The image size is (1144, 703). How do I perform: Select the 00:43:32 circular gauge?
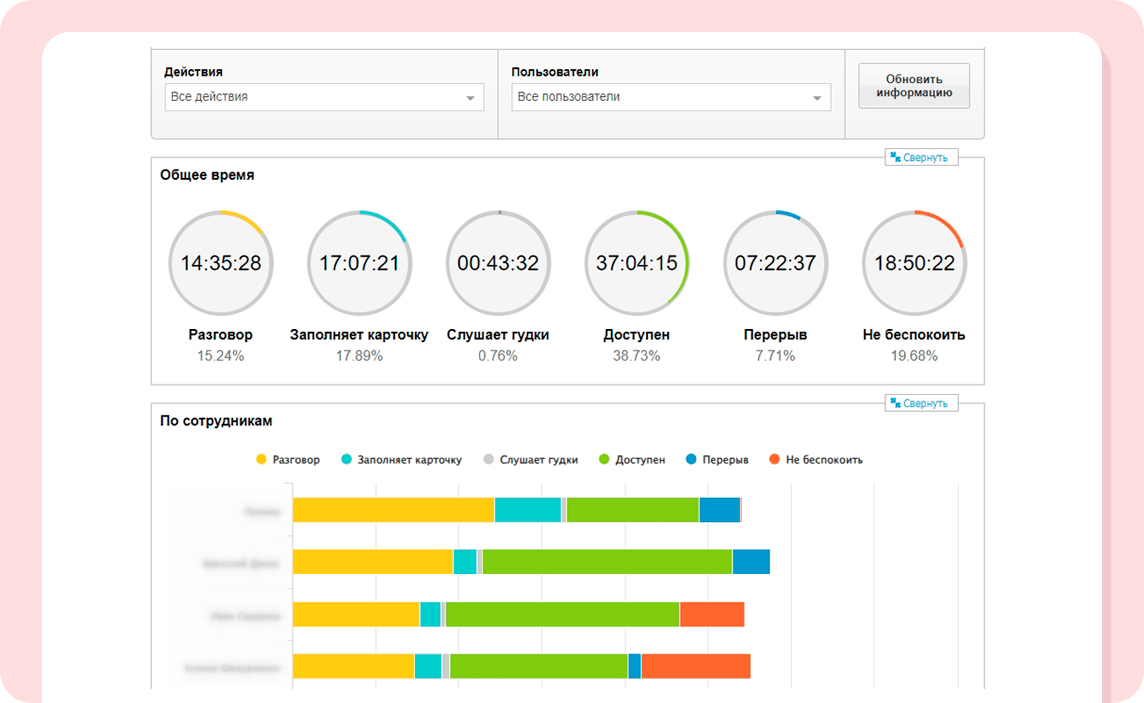click(x=498, y=263)
